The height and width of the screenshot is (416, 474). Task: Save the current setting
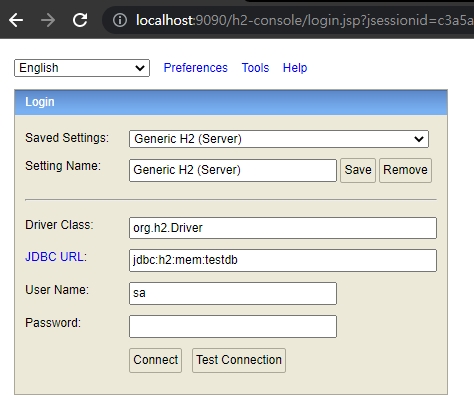click(358, 170)
